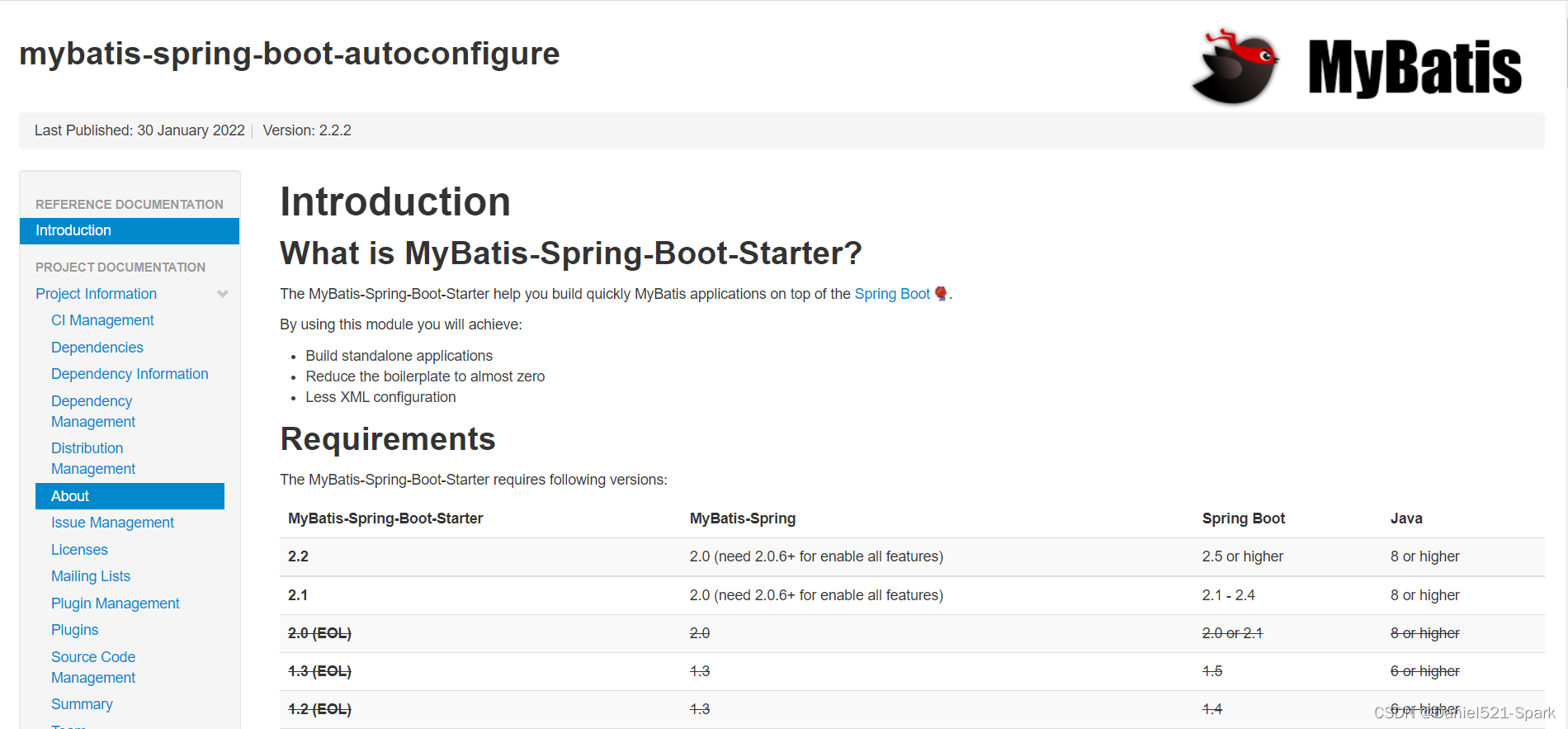Open Issue Management page
The height and width of the screenshot is (729, 1568).
click(x=112, y=523)
